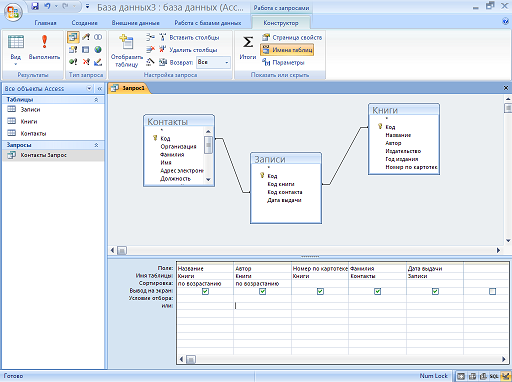Open Все объекты Access dropdown arrow

click(89, 89)
